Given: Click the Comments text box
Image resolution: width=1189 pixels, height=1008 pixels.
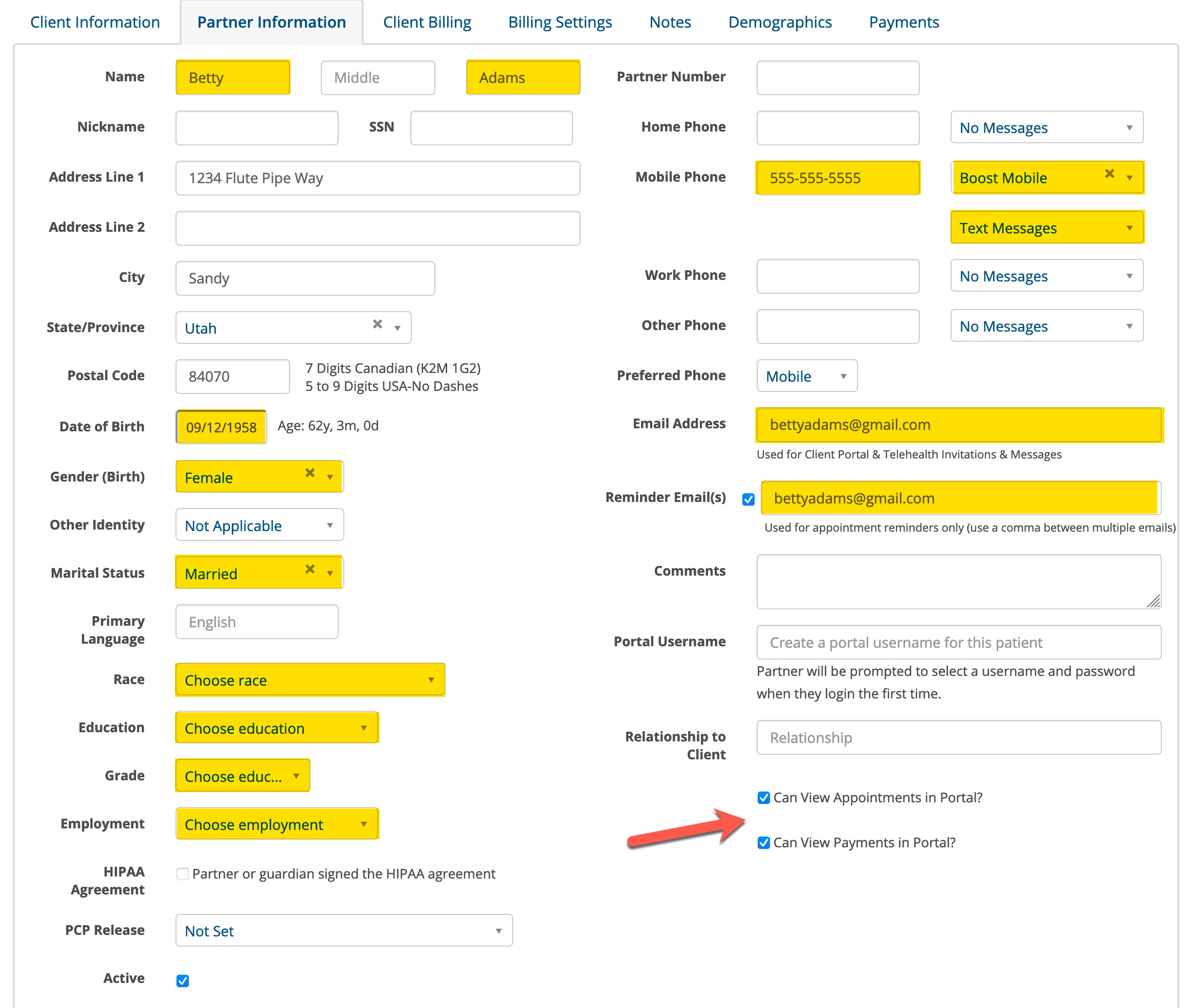Looking at the screenshot, I should (958, 581).
